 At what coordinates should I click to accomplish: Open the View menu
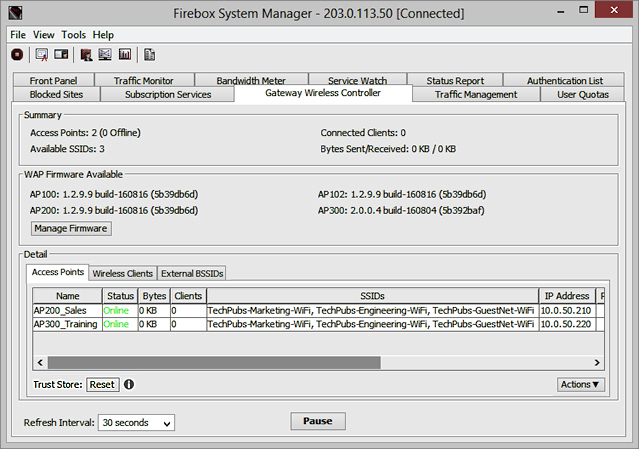(44, 34)
